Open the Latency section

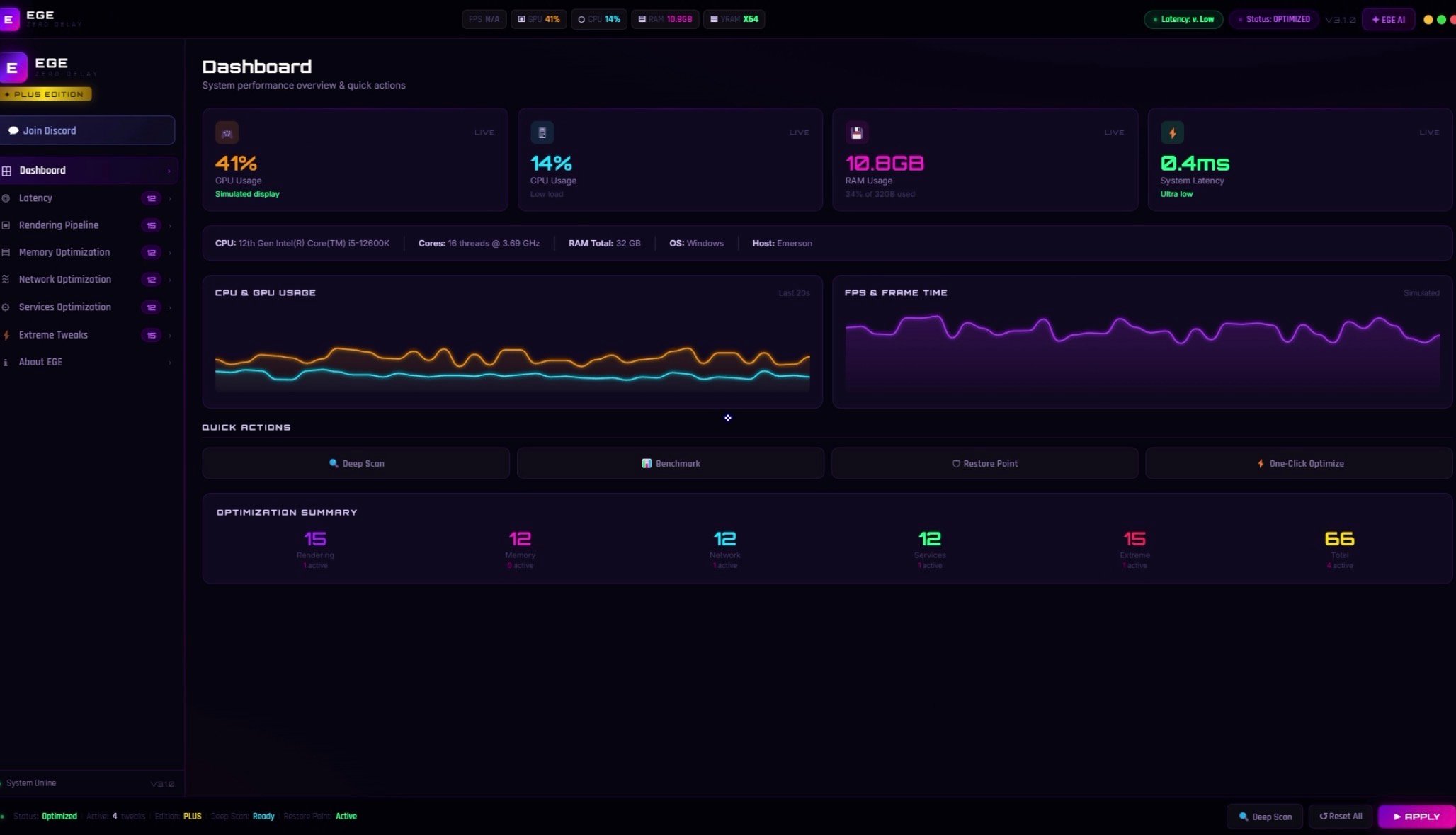[88, 198]
